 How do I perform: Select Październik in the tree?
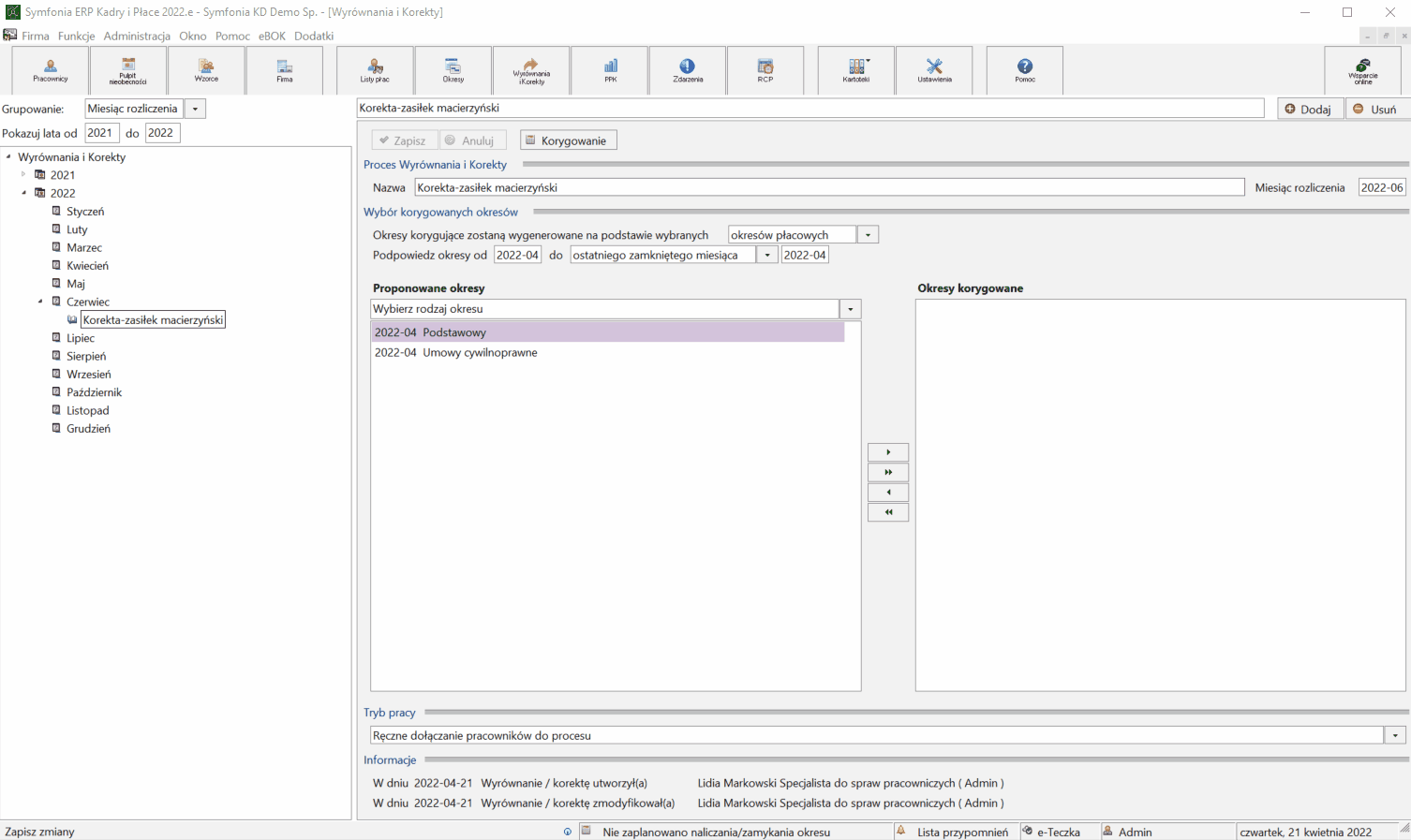[x=95, y=392]
